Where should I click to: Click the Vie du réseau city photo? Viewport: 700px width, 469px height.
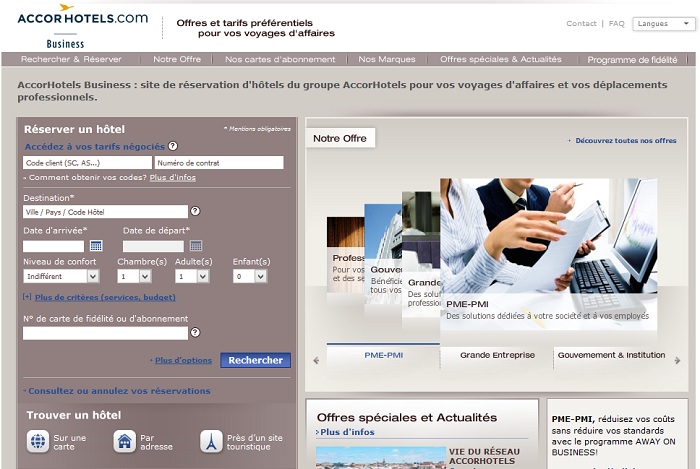pyautogui.click(x=381, y=457)
